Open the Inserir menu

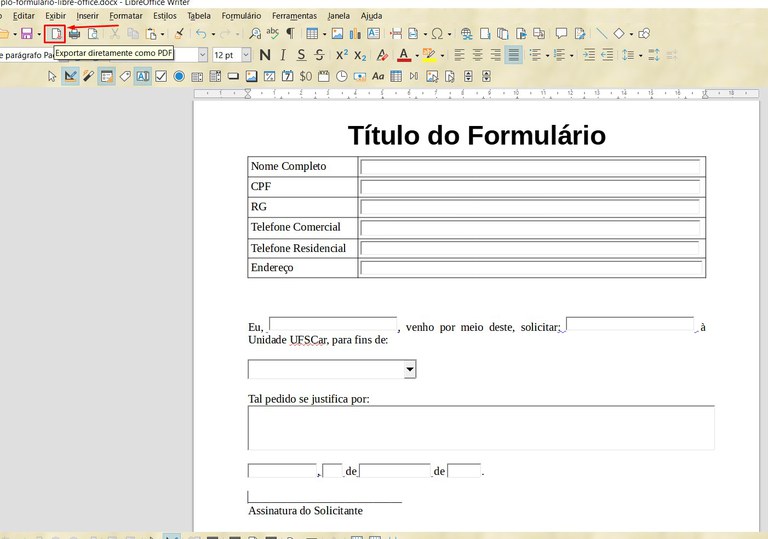[x=87, y=16]
